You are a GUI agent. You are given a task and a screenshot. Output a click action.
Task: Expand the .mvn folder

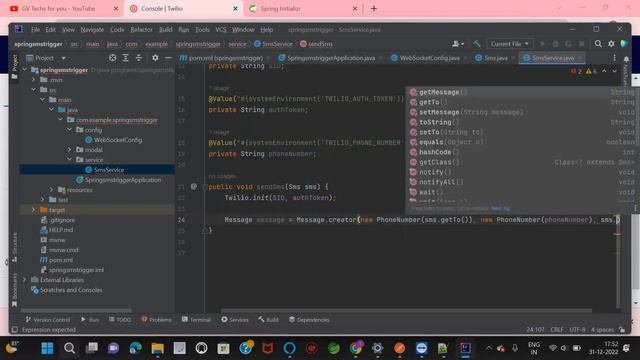(33, 80)
